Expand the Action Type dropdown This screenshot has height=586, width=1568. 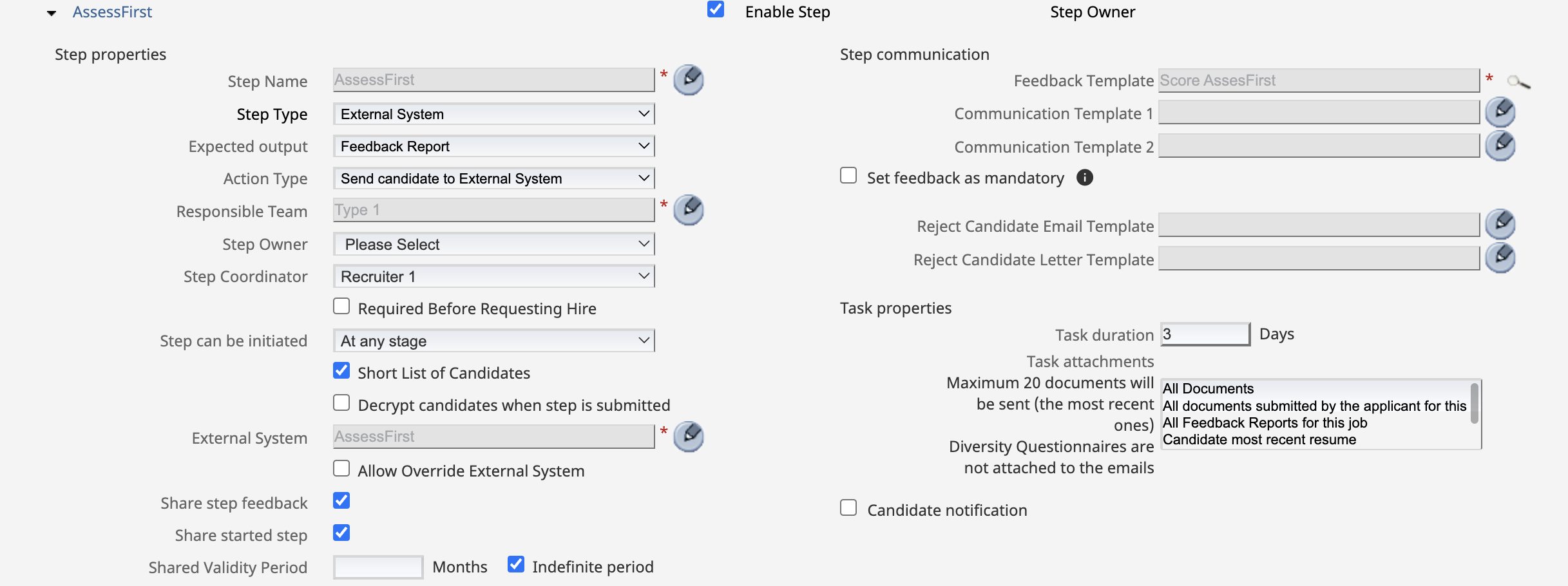pos(493,178)
